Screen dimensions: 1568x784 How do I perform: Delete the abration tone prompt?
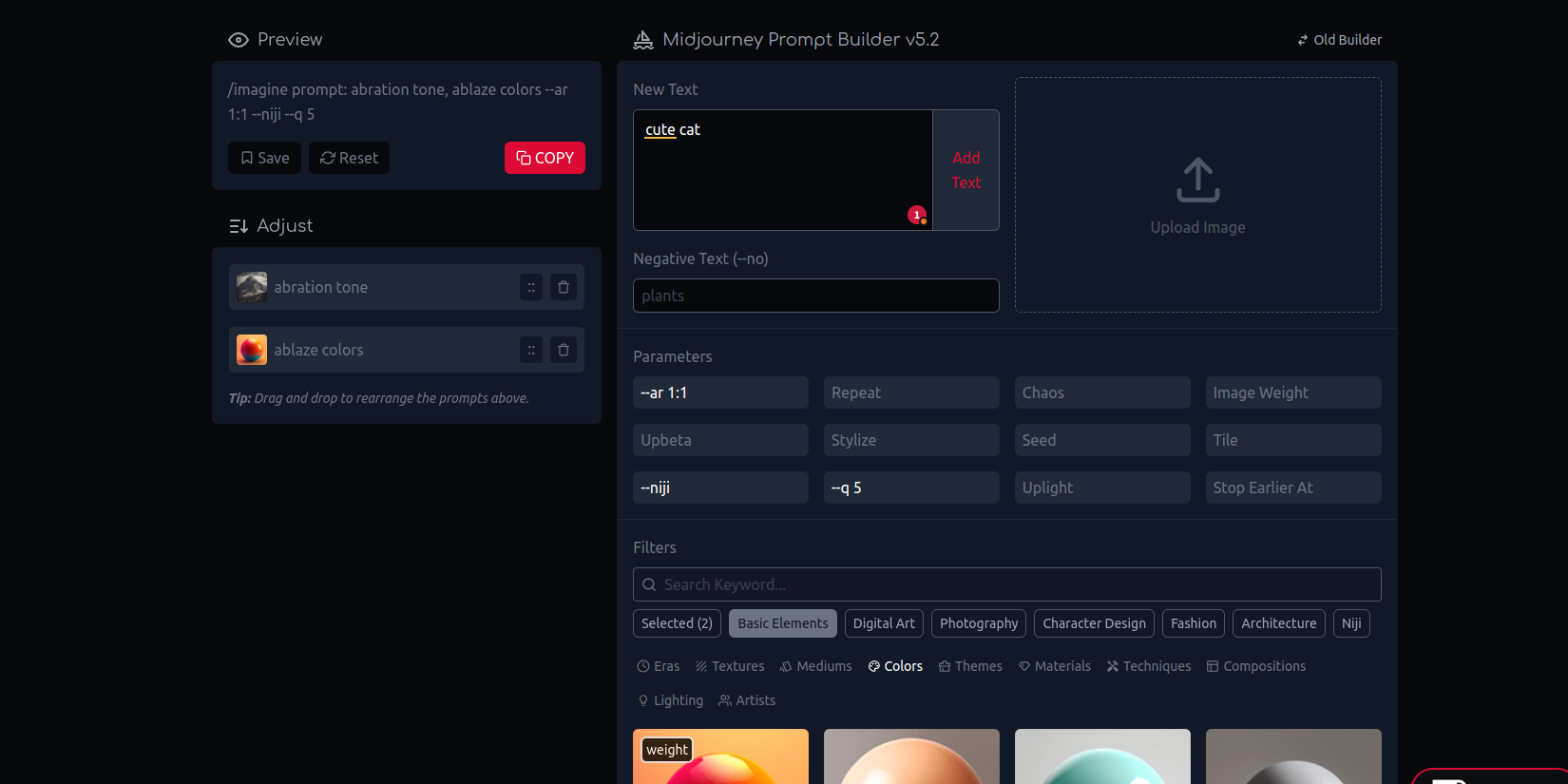(x=564, y=287)
